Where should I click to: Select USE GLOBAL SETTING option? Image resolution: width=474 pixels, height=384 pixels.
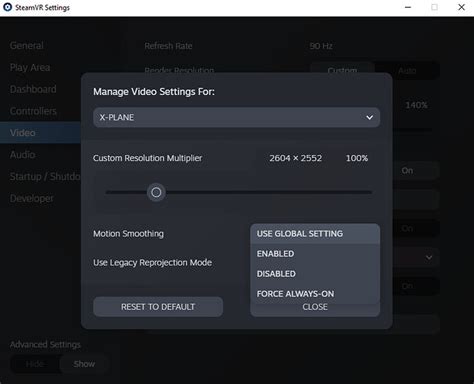coord(315,234)
